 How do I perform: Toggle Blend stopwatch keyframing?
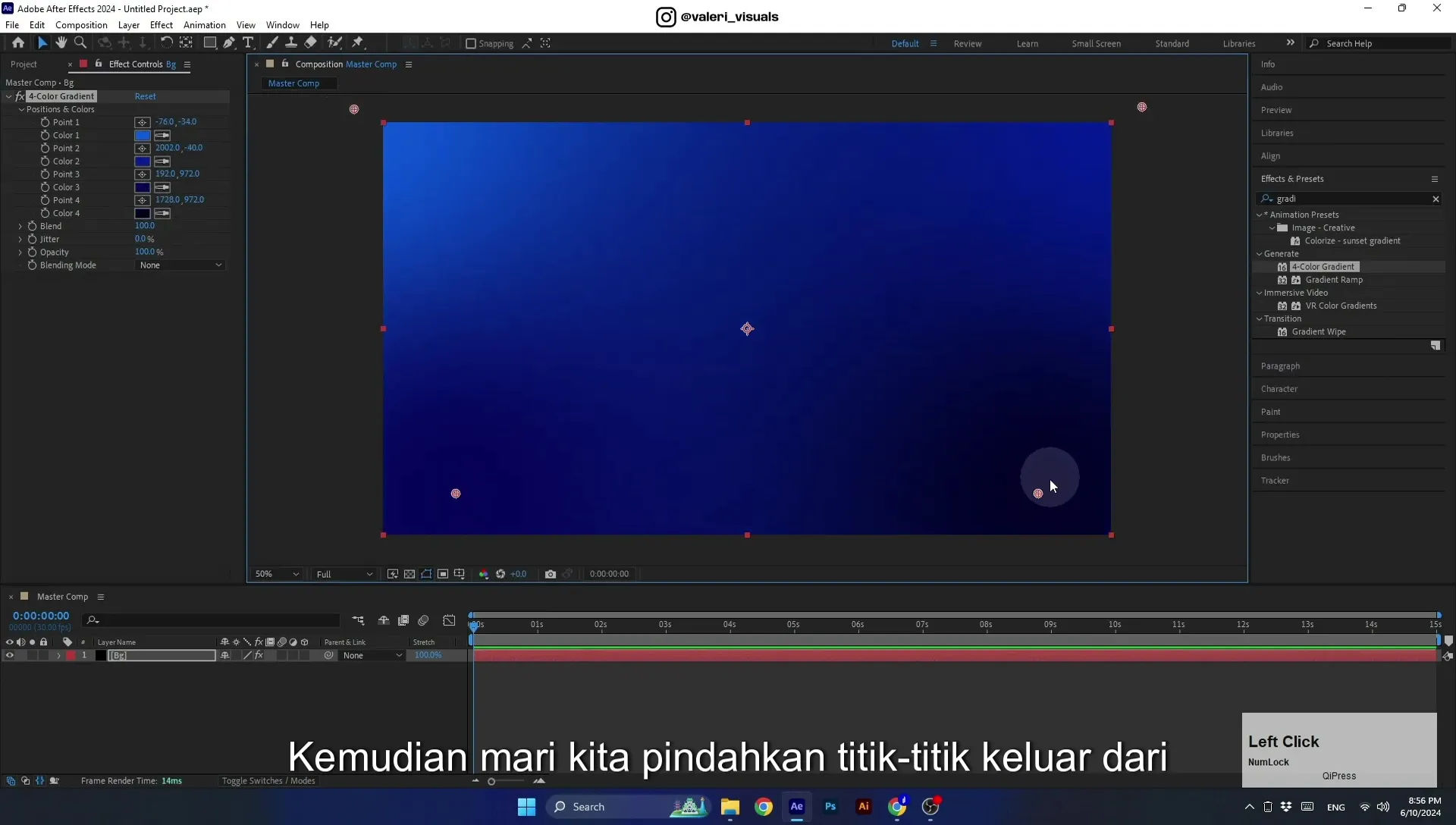tap(32, 226)
